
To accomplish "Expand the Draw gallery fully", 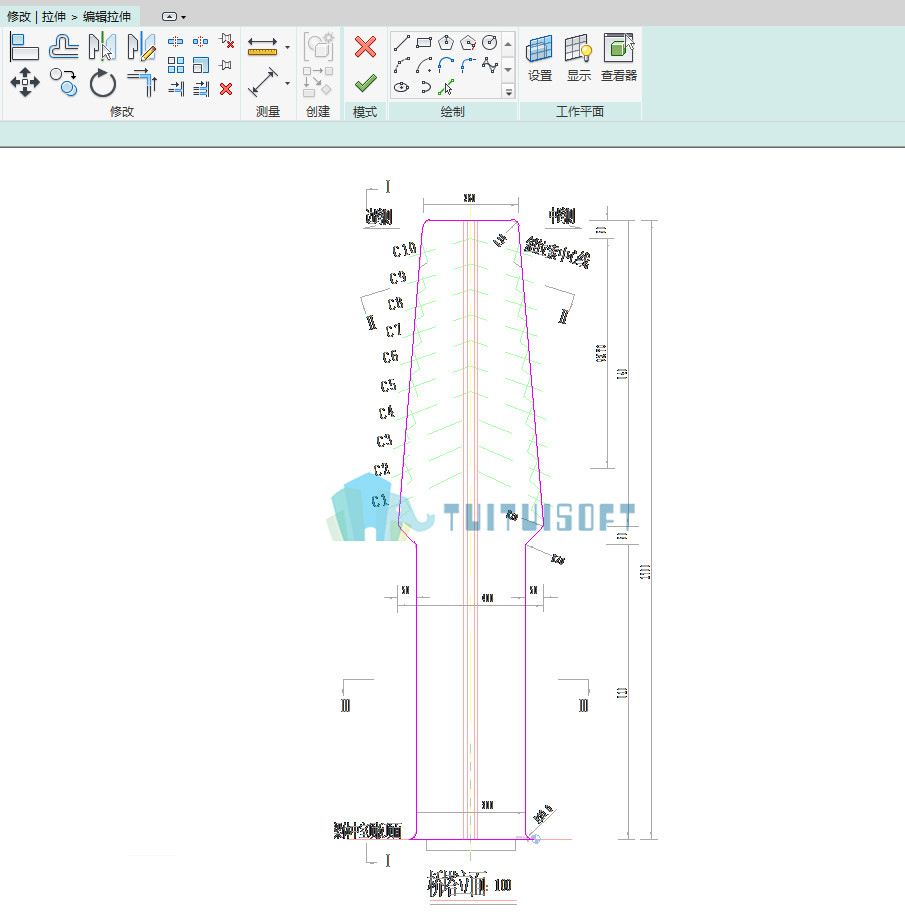I will (x=508, y=92).
